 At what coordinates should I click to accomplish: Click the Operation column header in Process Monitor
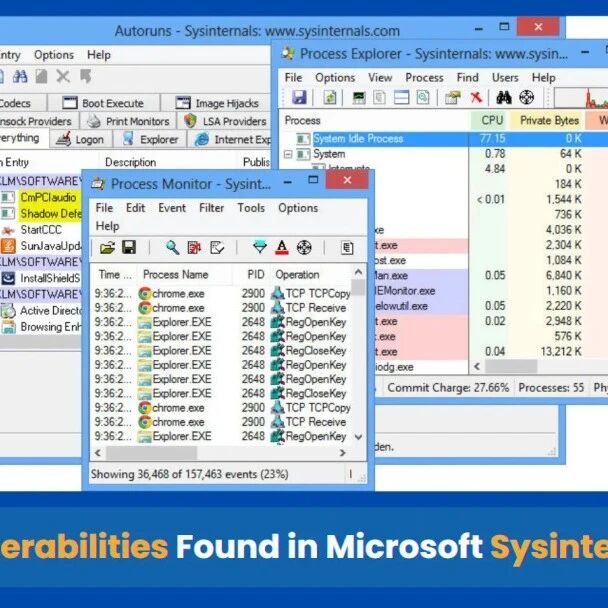(310, 275)
